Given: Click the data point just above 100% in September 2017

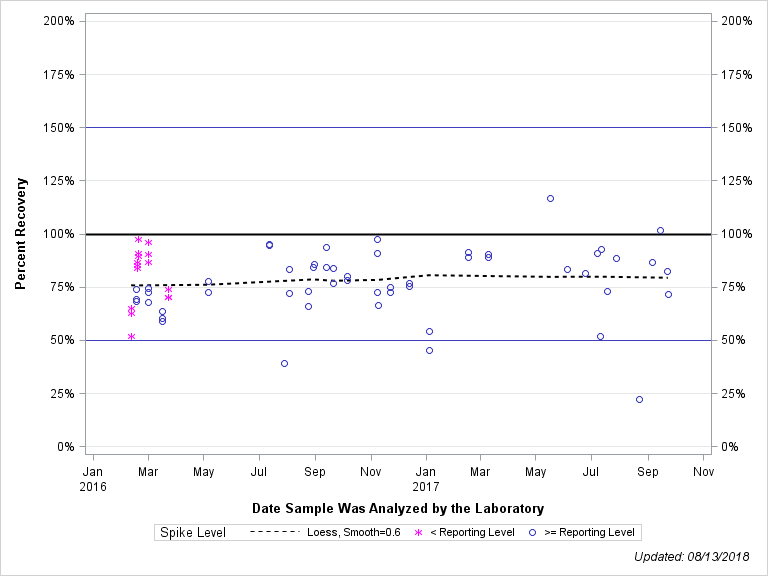Looking at the screenshot, I should click(x=660, y=230).
